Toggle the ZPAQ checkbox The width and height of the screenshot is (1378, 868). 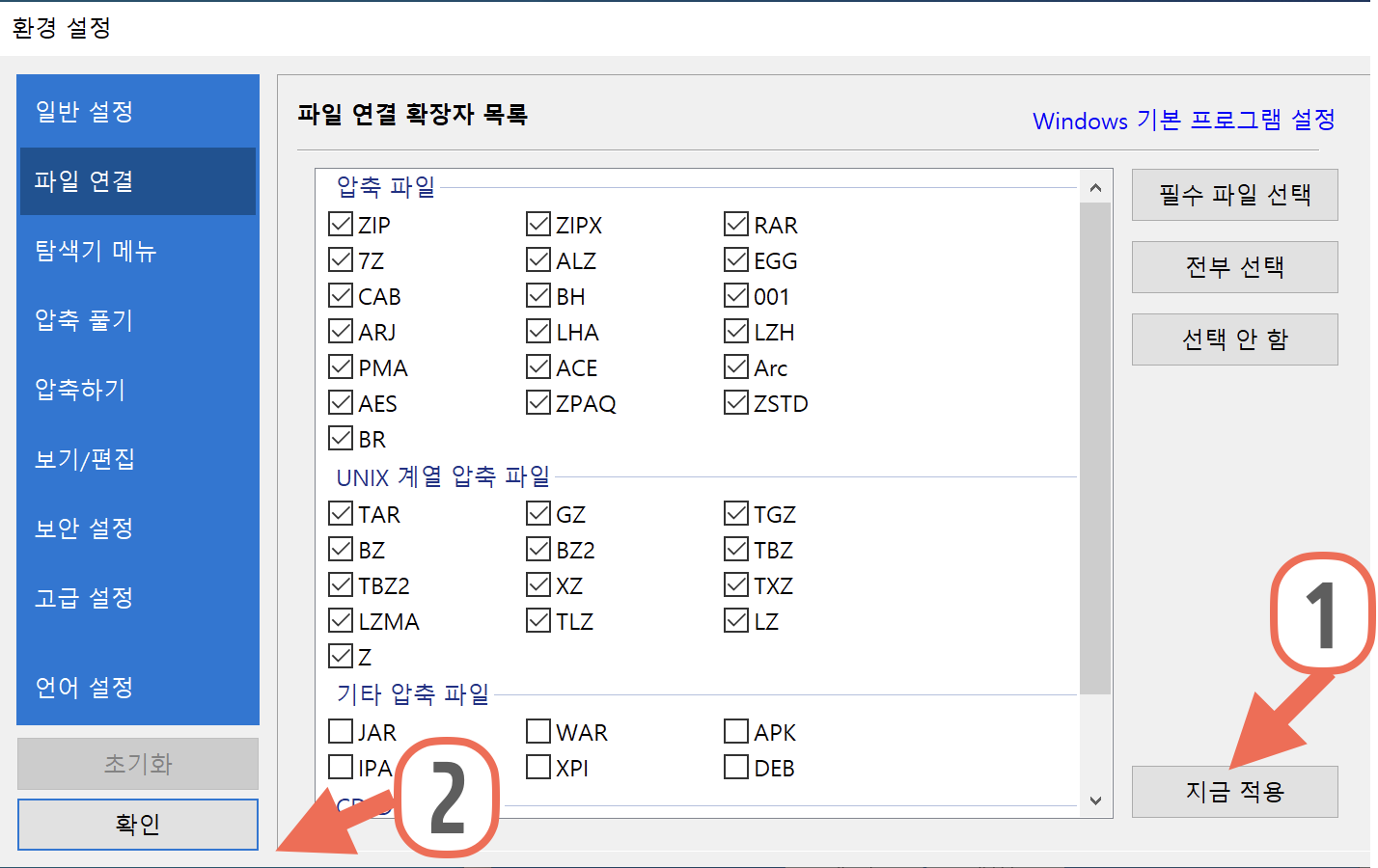(538, 403)
